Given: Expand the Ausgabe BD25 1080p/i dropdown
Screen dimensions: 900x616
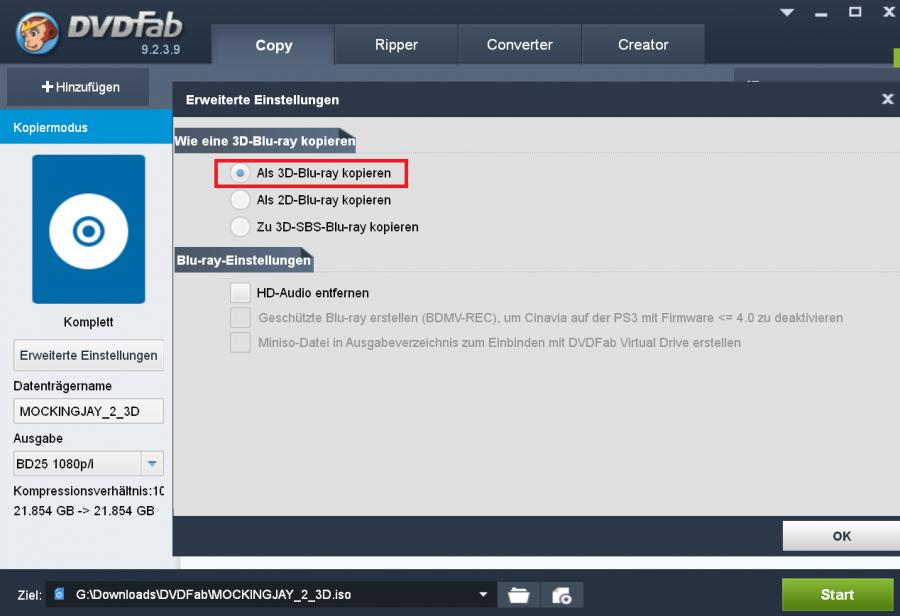Looking at the screenshot, I should click(x=152, y=463).
